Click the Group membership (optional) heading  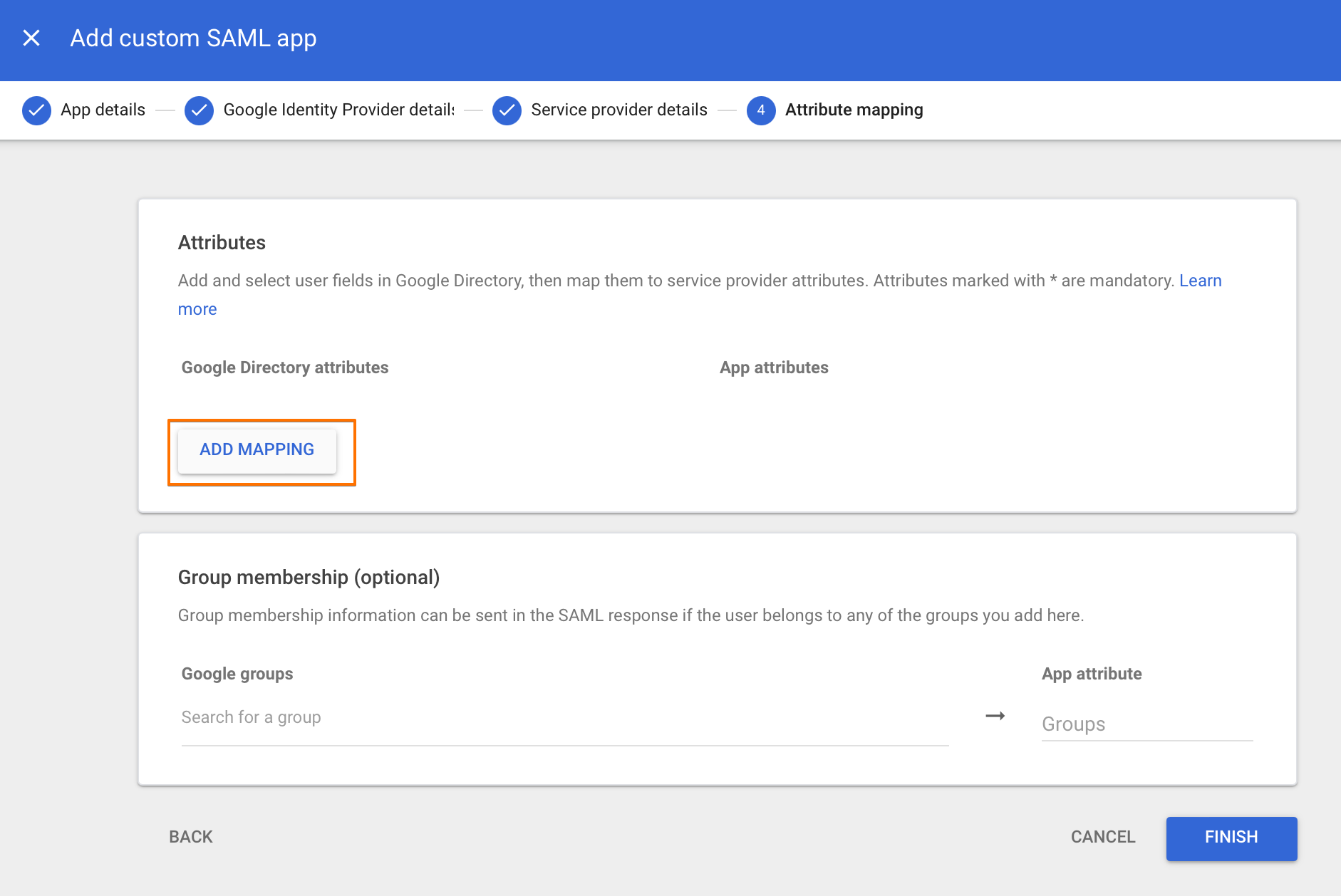click(309, 578)
